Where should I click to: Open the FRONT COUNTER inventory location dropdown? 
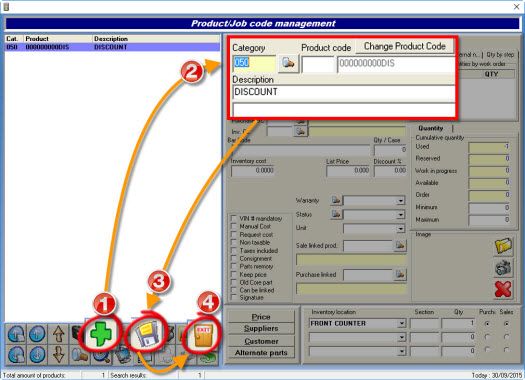[x=401, y=323]
